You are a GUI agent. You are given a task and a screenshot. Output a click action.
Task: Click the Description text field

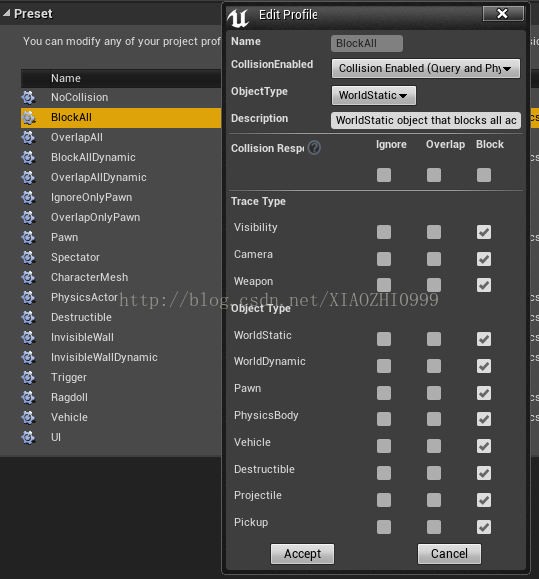[426, 121]
